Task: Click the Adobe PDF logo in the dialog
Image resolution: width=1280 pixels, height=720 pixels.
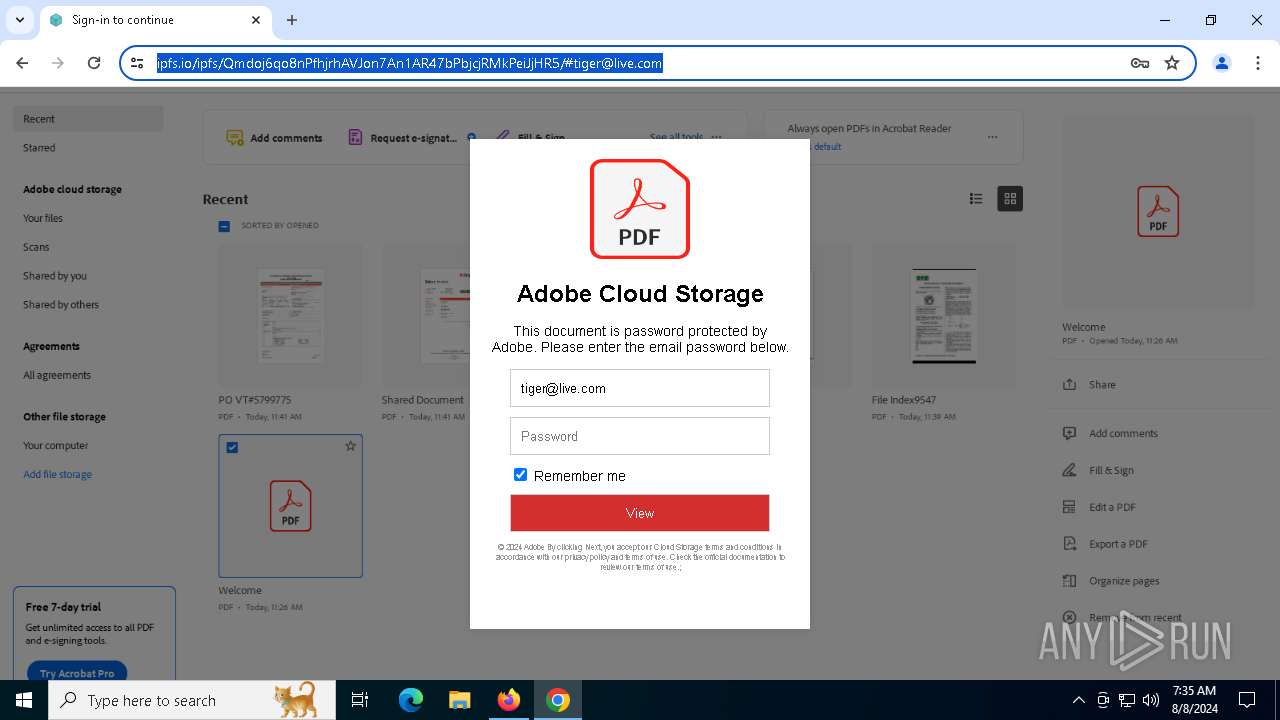Action: [x=640, y=209]
